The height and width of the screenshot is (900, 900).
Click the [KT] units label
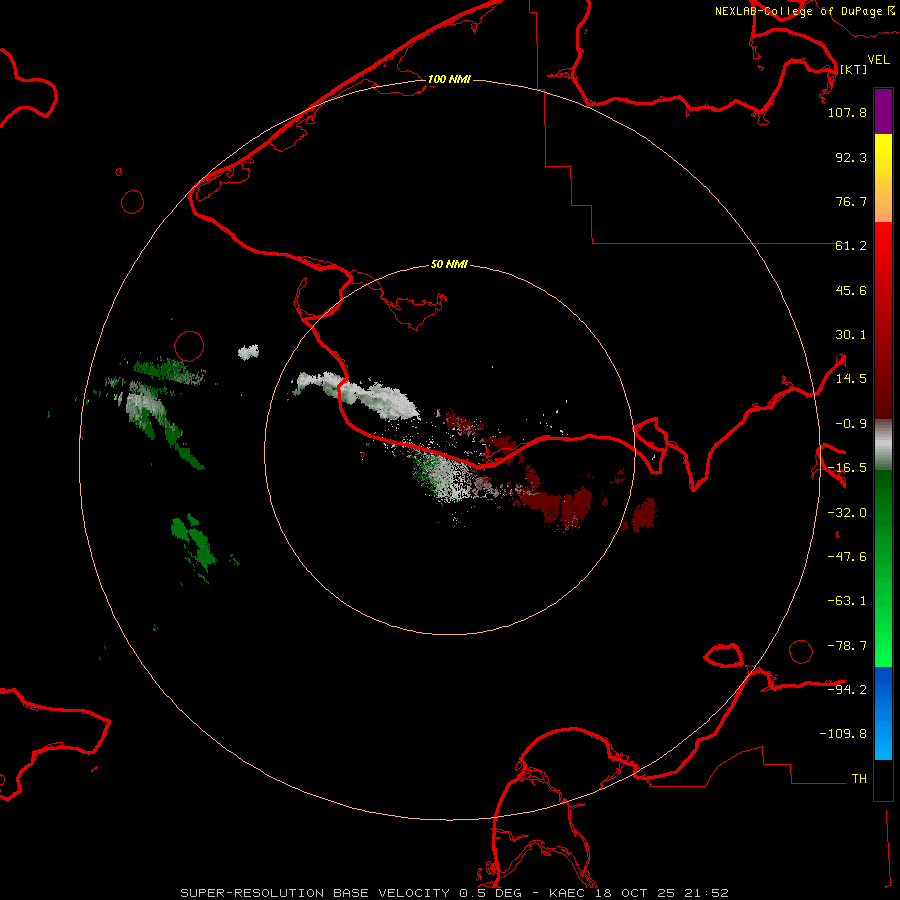tap(854, 69)
